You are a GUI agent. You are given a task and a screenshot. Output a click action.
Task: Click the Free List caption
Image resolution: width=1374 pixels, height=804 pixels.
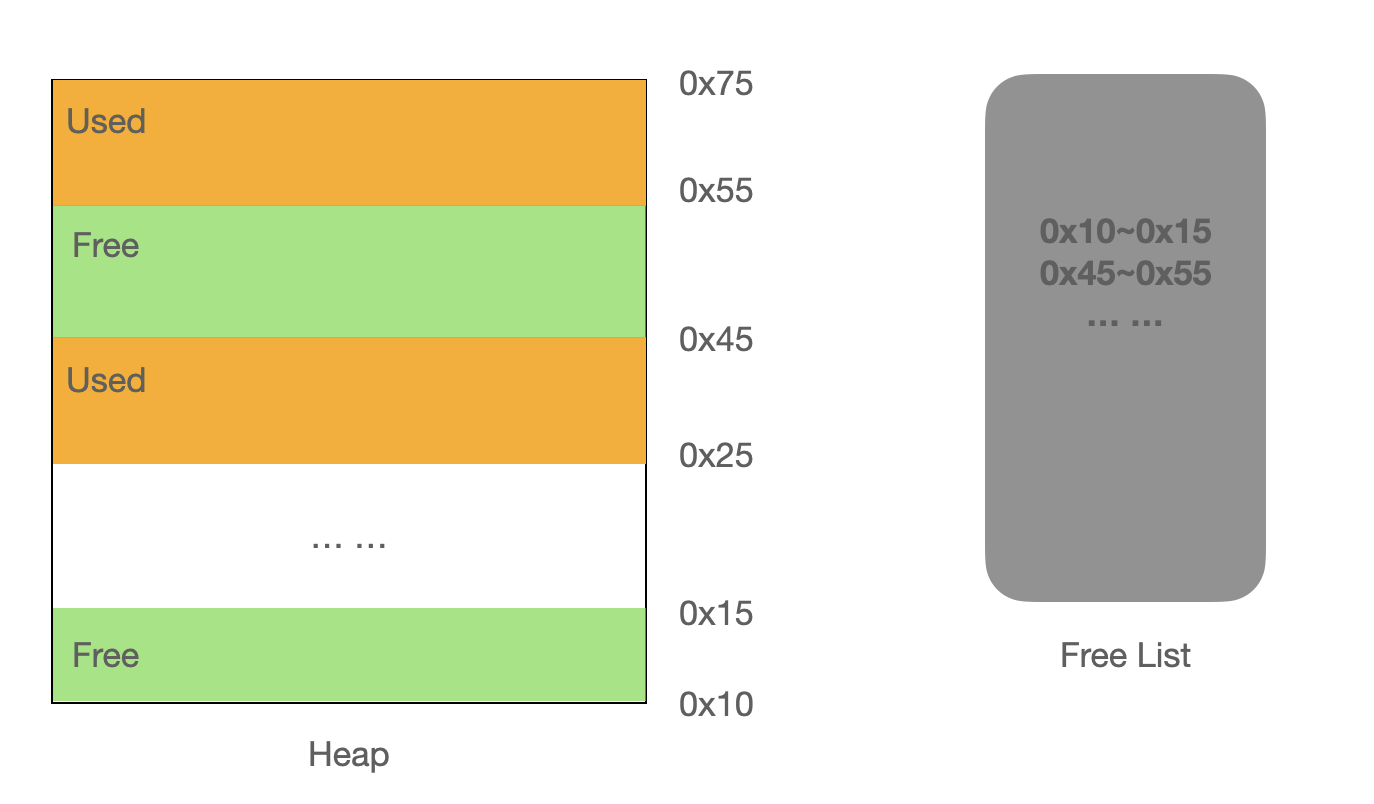[1125, 656]
